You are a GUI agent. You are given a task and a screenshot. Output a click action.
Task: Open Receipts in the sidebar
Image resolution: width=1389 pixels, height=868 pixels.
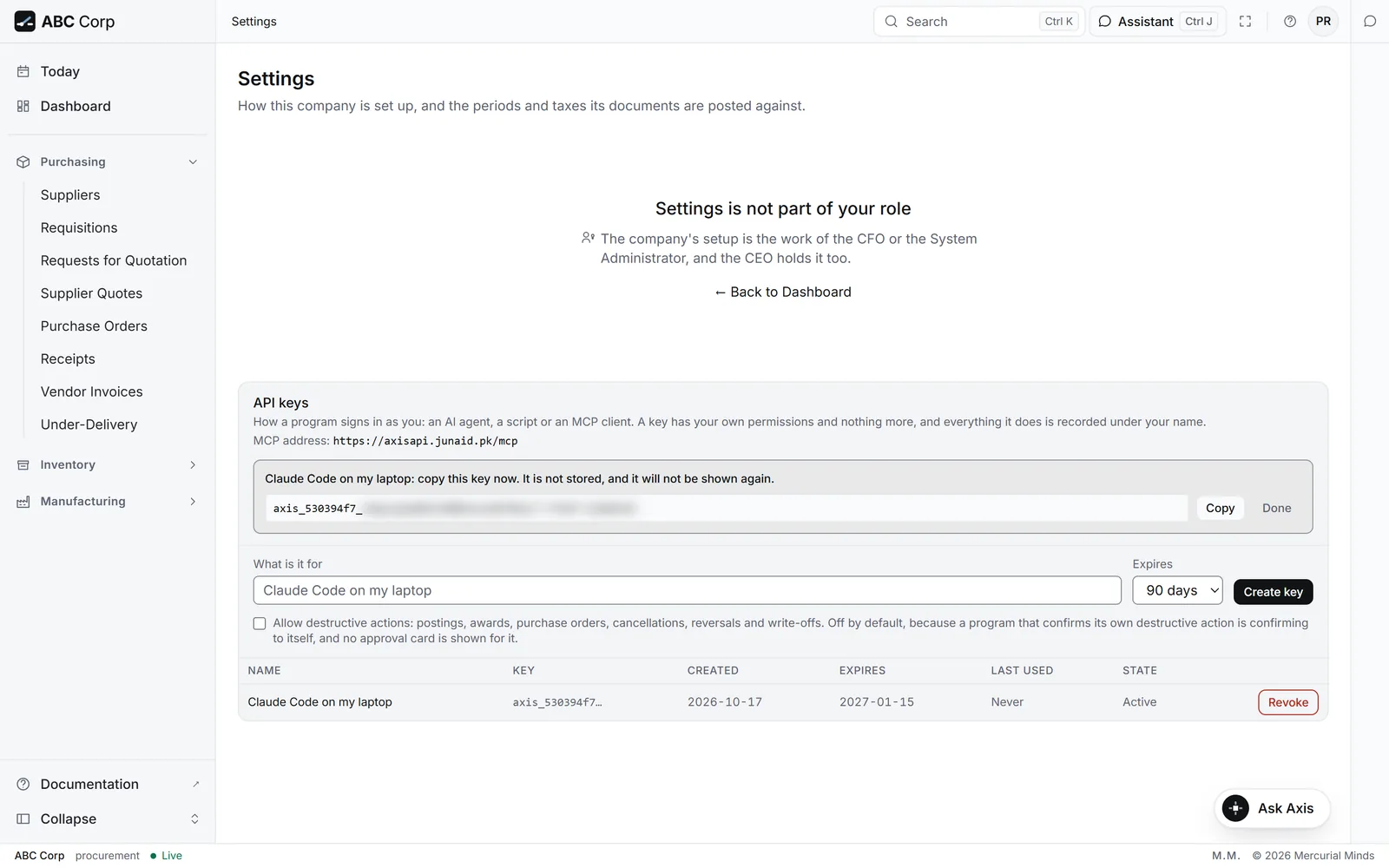[x=68, y=359]
